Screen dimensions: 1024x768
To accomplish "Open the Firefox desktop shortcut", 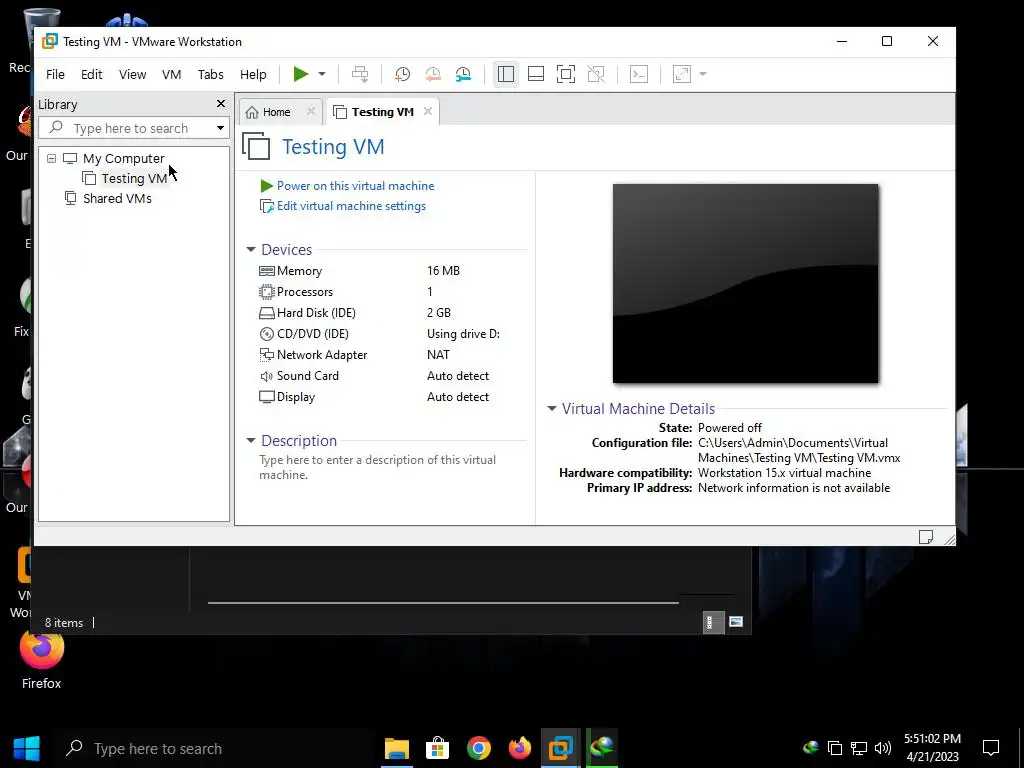I will 41,660.
